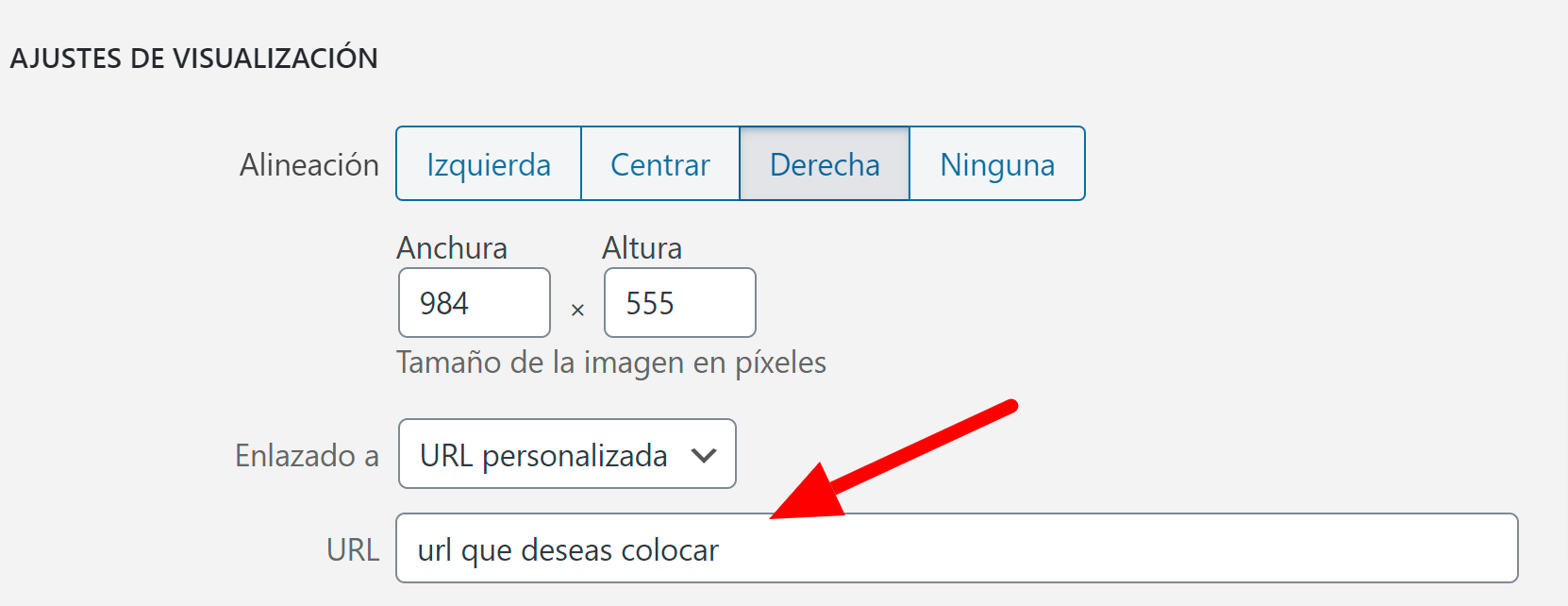
Task: Click the Alineación label
Action: click(x=309, y=165)
